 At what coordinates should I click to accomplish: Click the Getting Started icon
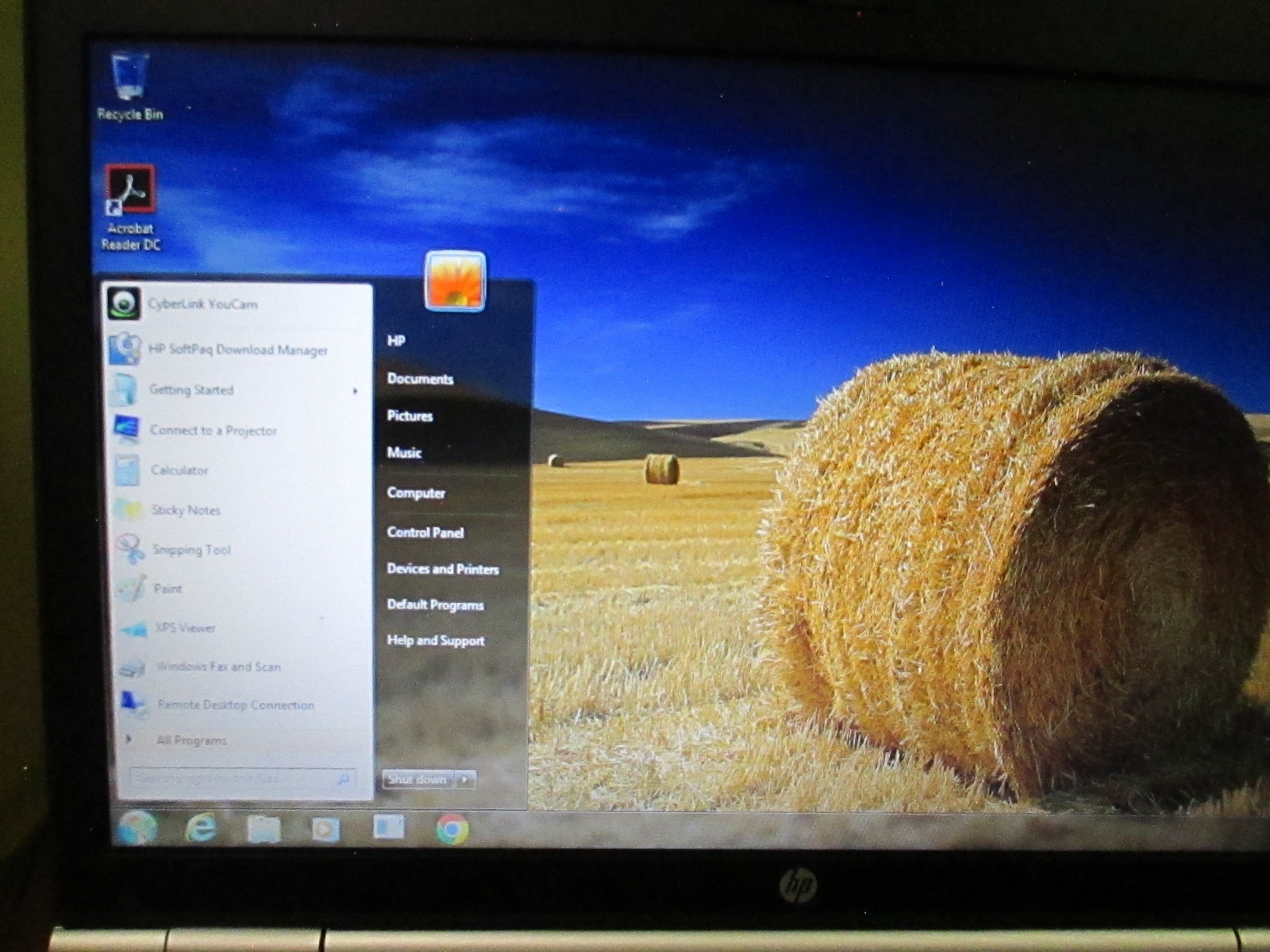(x=125, y=390)
